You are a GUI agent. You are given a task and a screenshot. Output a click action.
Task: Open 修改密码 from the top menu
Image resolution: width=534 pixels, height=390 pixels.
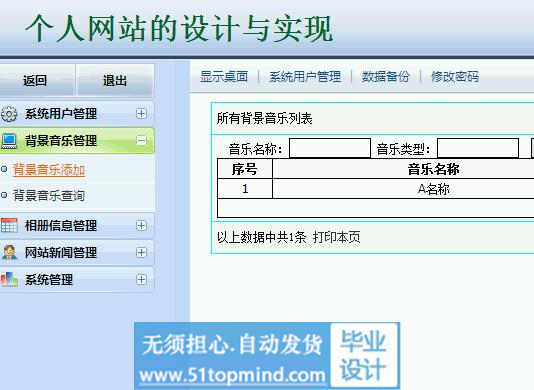tap(455, 77)
